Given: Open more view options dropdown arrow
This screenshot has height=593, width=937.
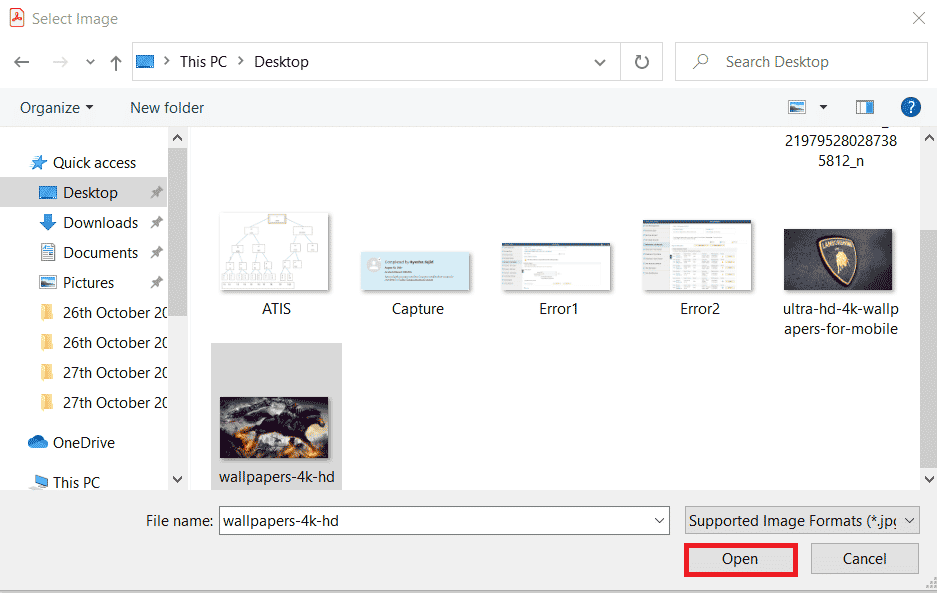Looking at the screenshot, I should [x=823, y=107].
